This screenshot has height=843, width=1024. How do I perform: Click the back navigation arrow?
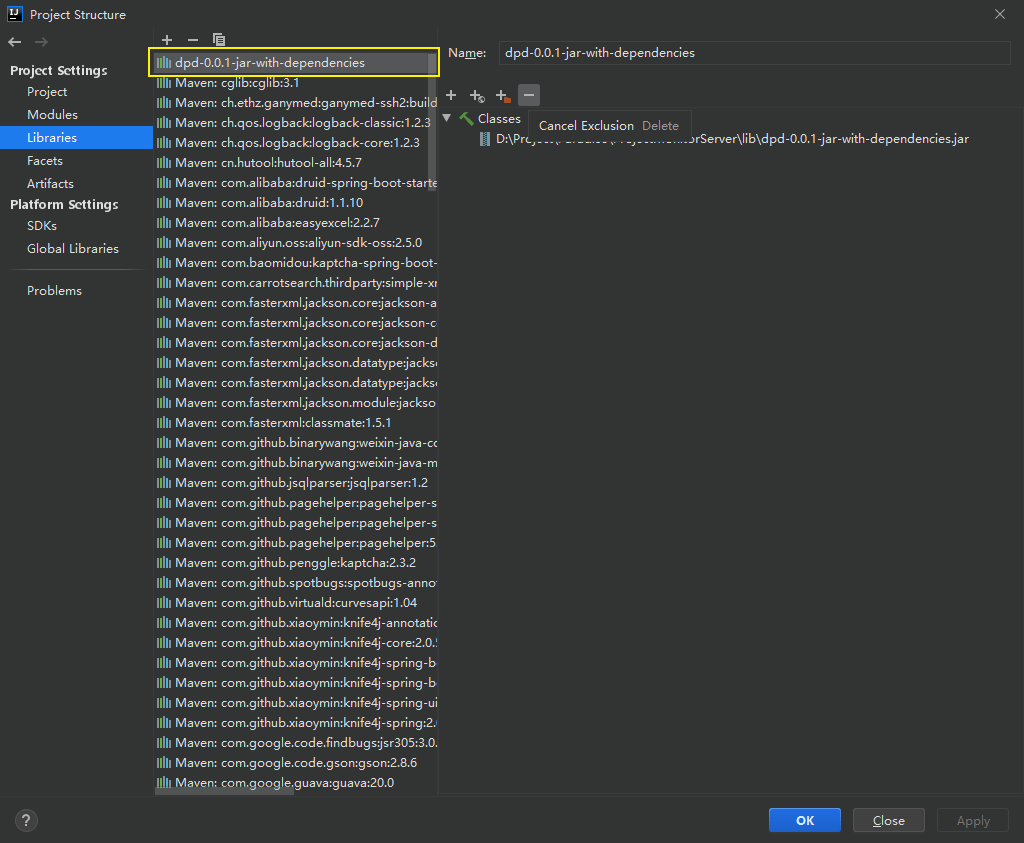pyautogui.click(x=15, y=42)
